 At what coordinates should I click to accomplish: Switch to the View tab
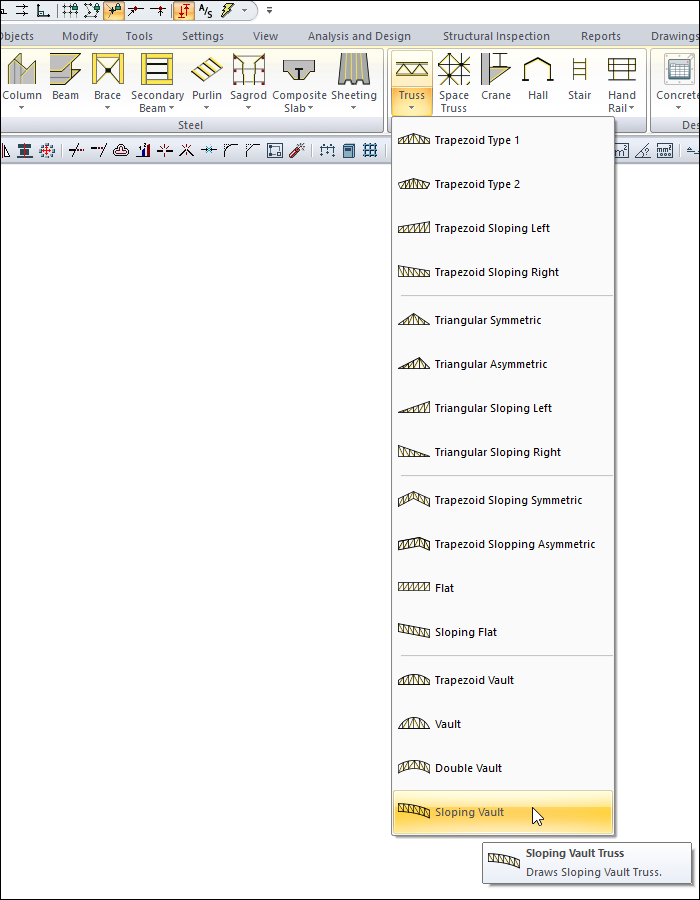coord(266,36)
